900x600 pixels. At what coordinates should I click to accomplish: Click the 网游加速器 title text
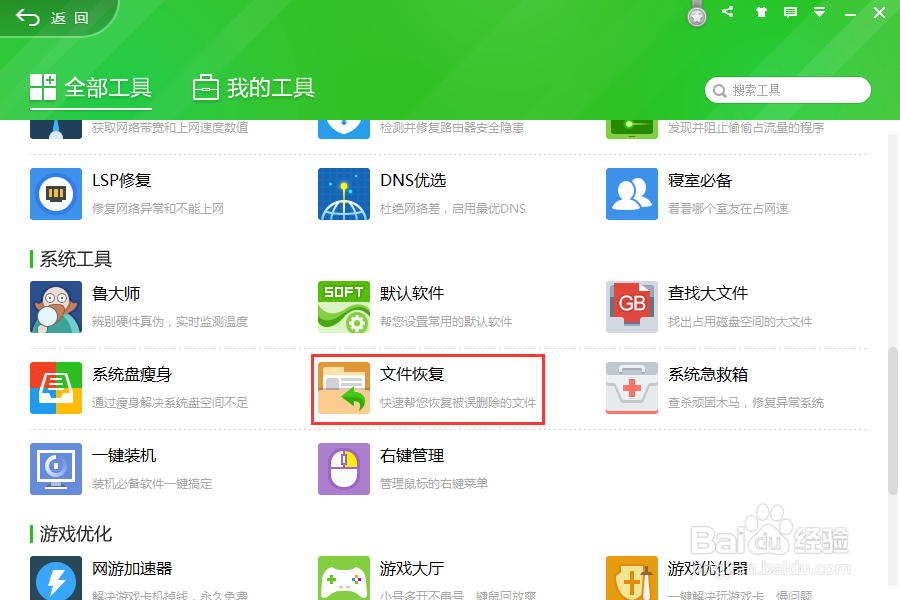[x=132, y=568]
